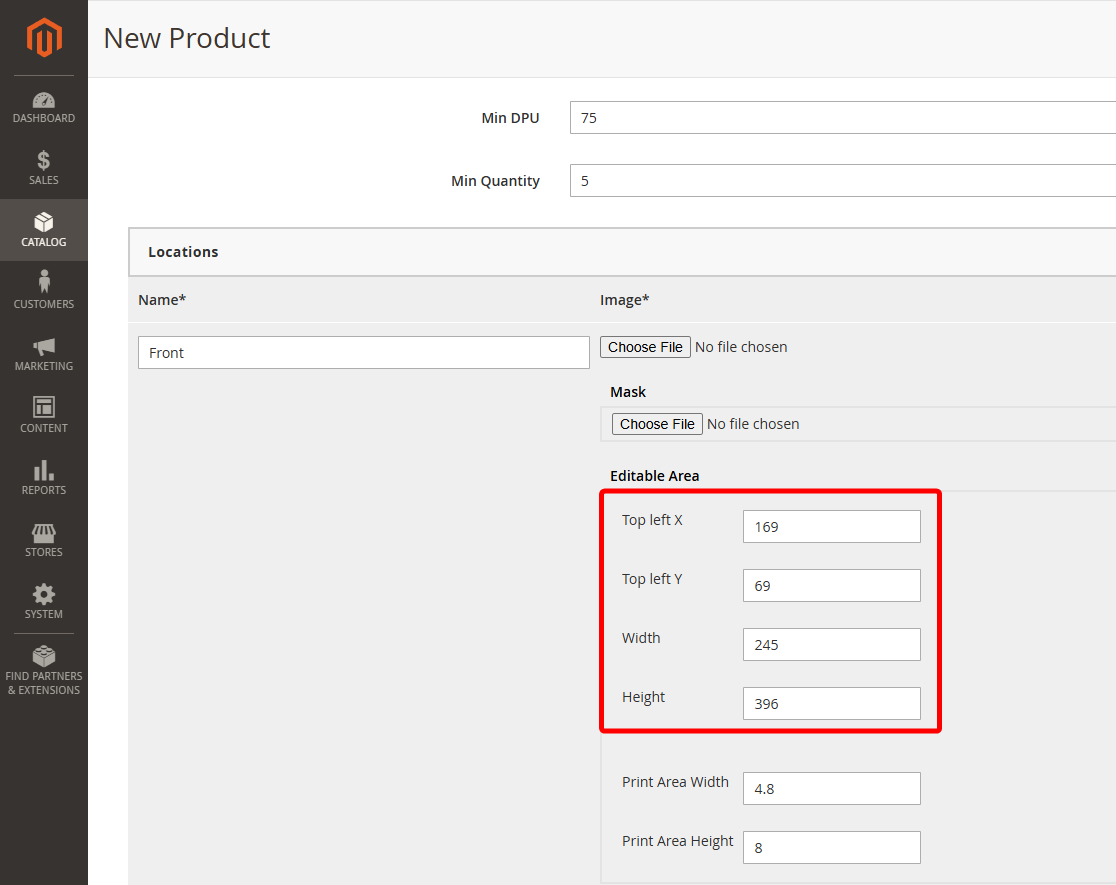Open the System menu

43,601
